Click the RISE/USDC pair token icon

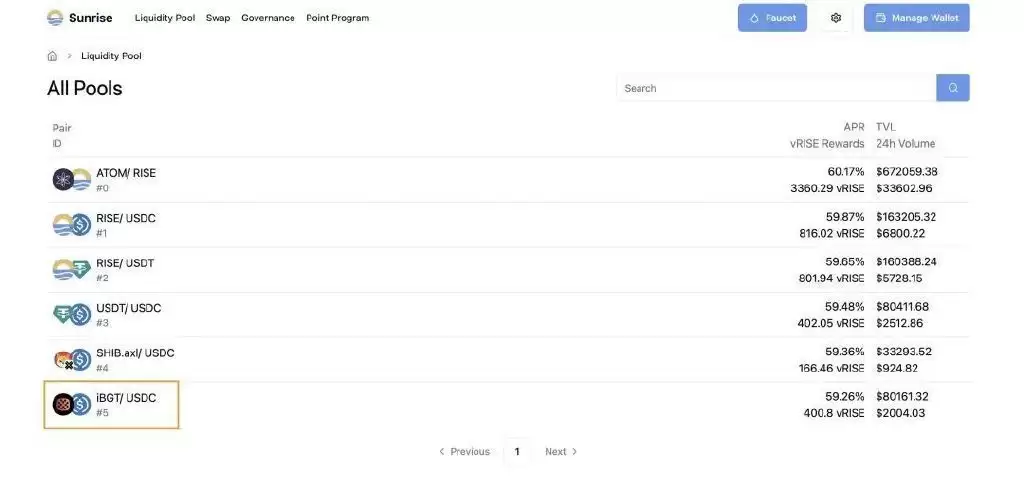[x=71, y=225]
